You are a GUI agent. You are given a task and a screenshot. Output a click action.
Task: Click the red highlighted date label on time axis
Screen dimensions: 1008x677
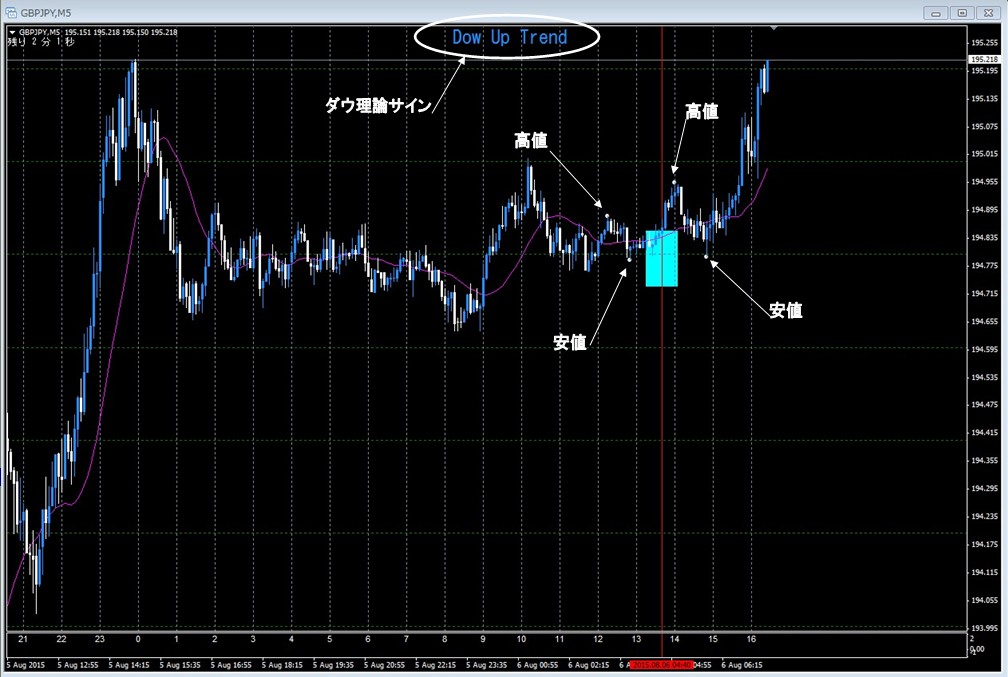point(662,664)
